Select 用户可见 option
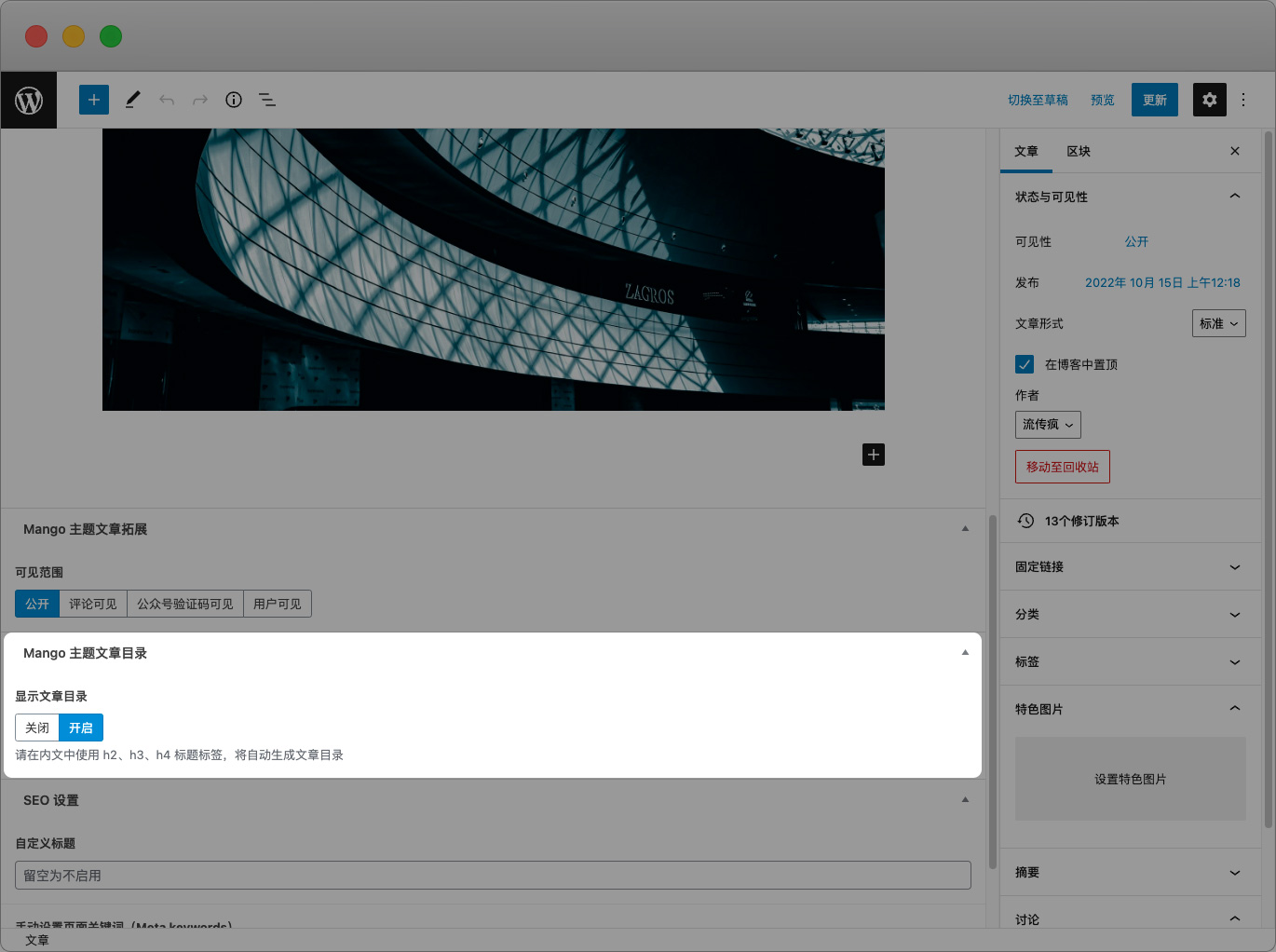This screenshot has height=952, width=1276. pos(278,604)
